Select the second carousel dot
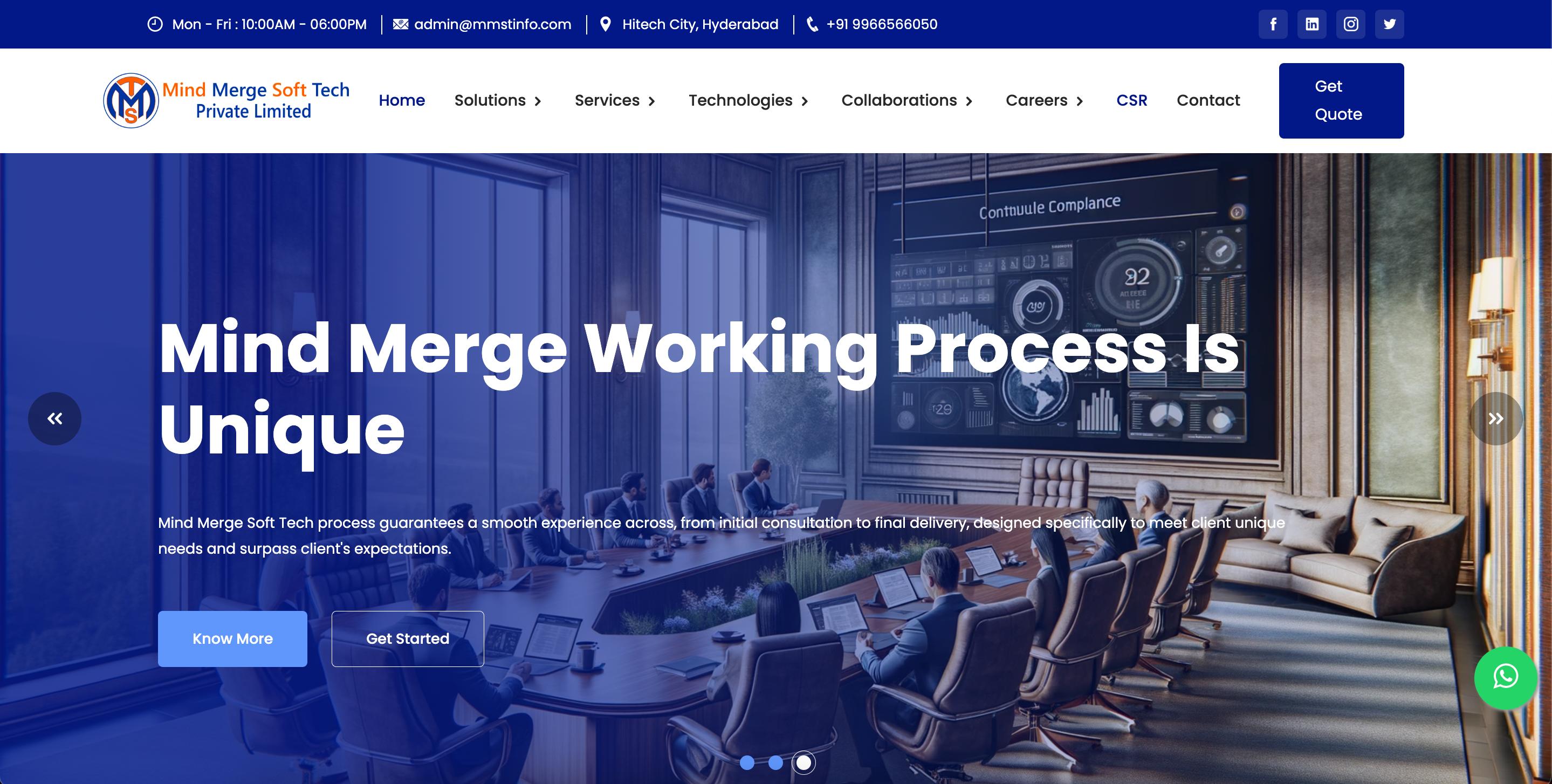The image size is (1552, 784). click(775, 763)
